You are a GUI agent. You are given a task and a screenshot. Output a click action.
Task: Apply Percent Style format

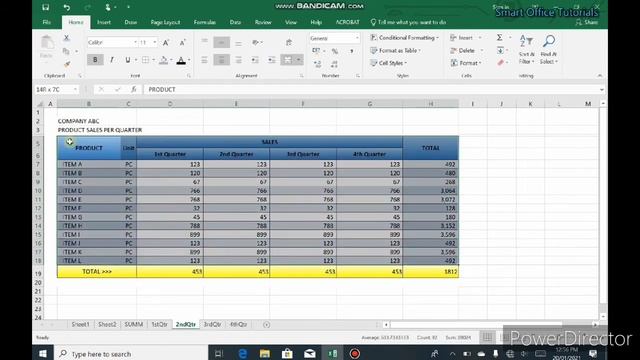[x=335, y=51]
